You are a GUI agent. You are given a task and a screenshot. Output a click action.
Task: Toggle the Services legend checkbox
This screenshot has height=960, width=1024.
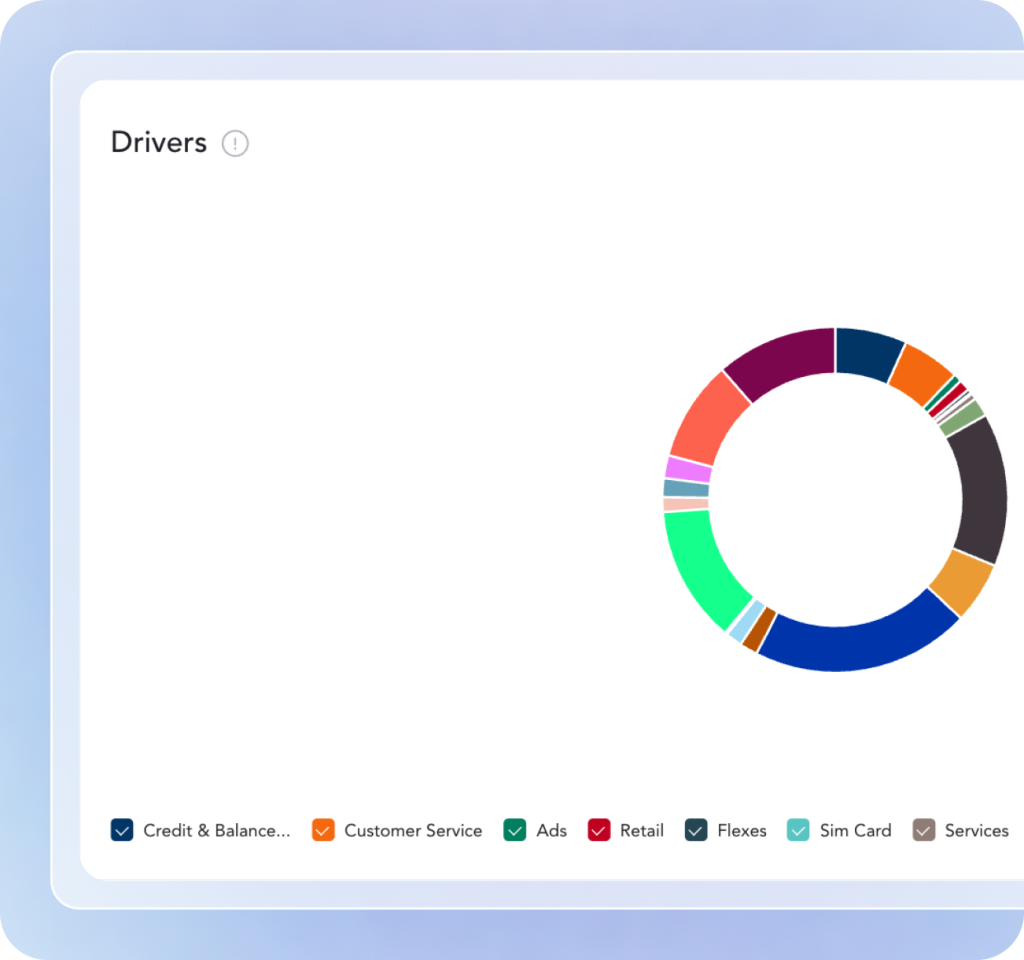pyautogui.click(x=924, y=830)
